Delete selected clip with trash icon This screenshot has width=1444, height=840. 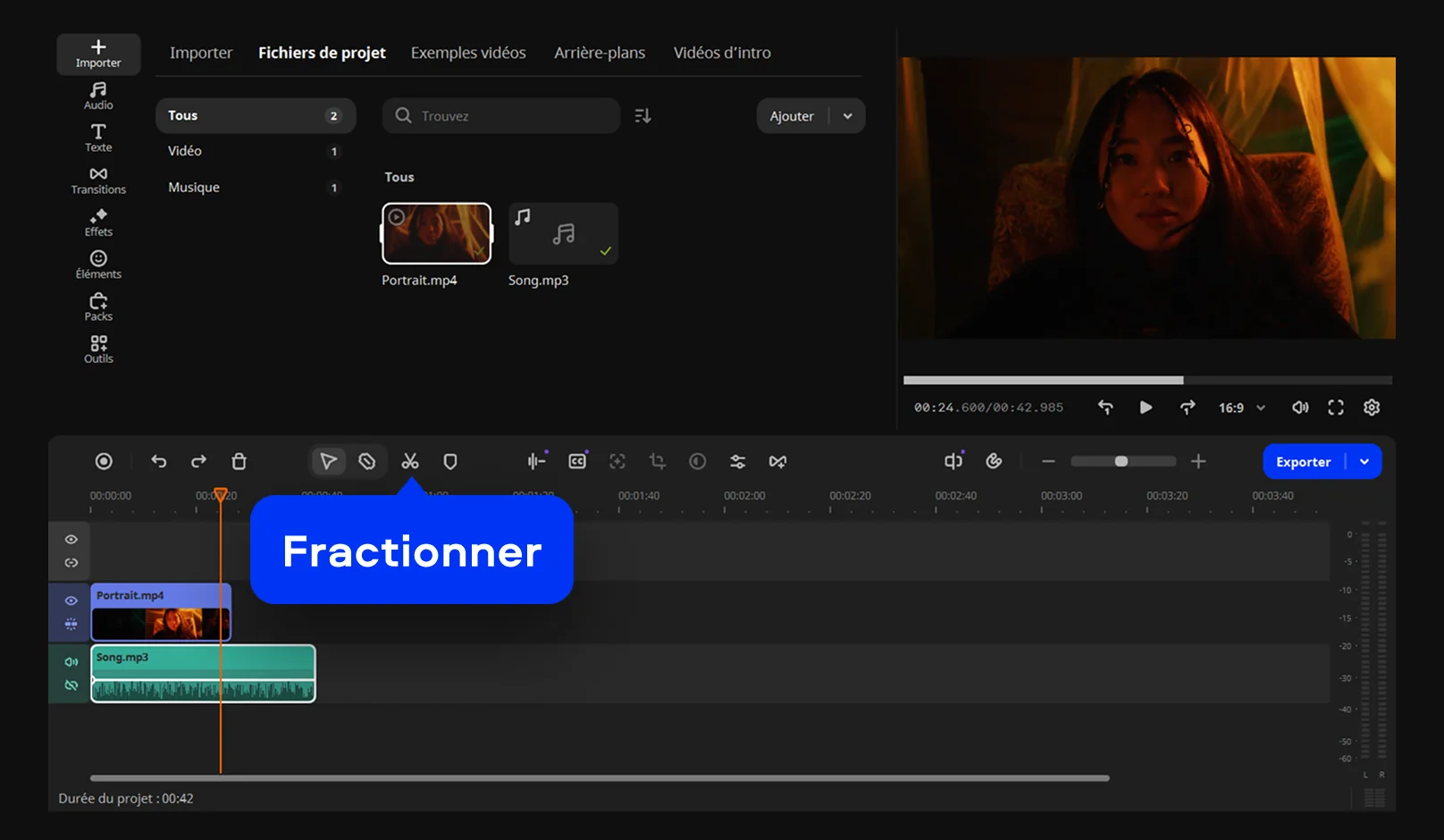pos(239,461)
